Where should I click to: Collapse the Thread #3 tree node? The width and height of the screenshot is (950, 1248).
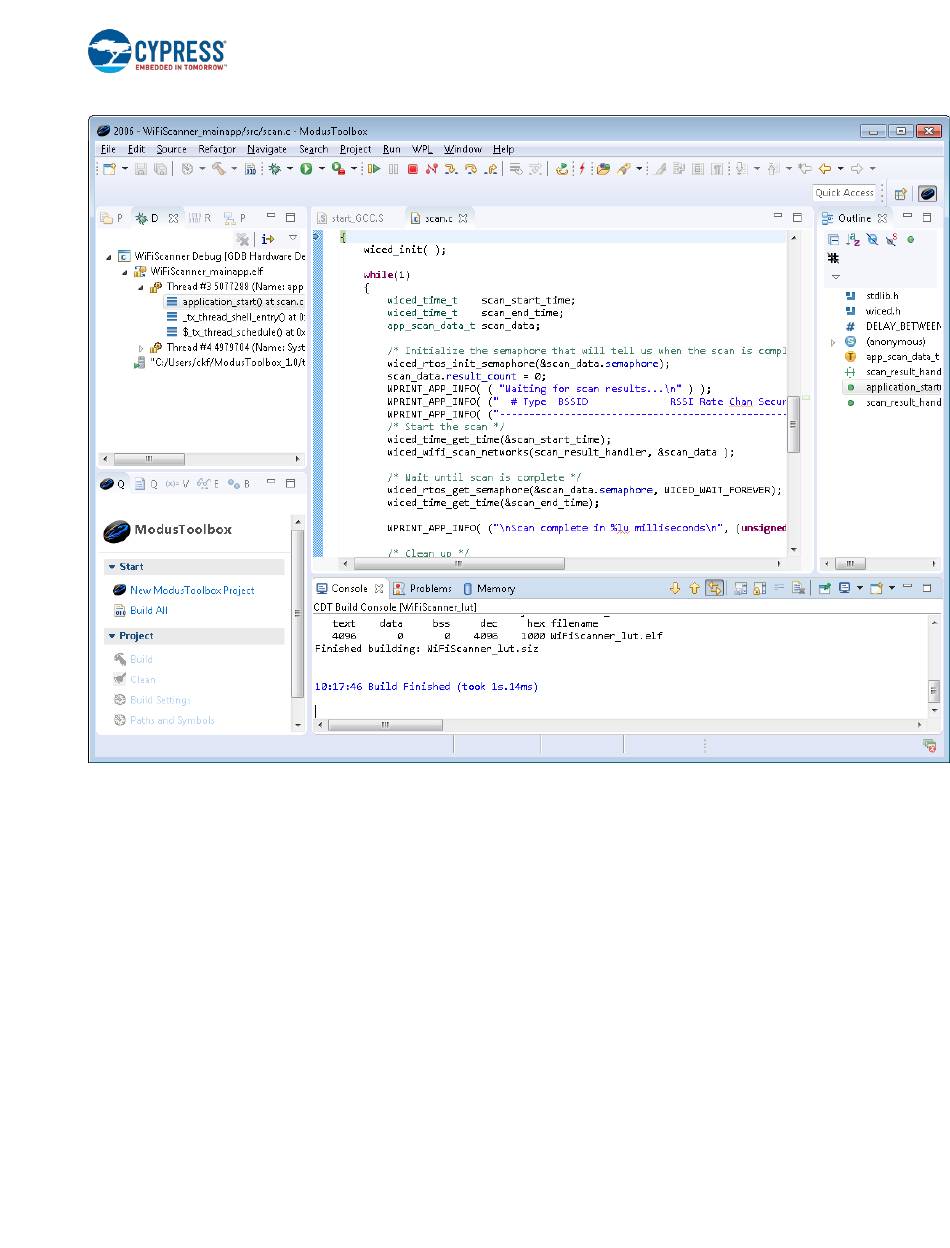point(141,286)
